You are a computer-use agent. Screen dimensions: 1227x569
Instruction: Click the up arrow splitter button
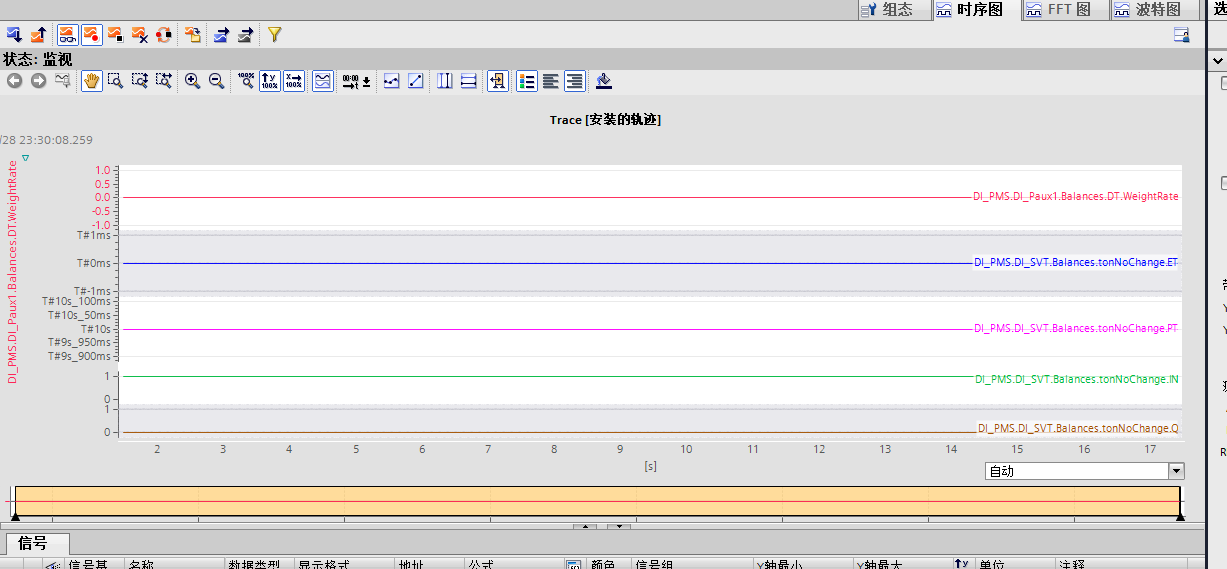(585, 526)
